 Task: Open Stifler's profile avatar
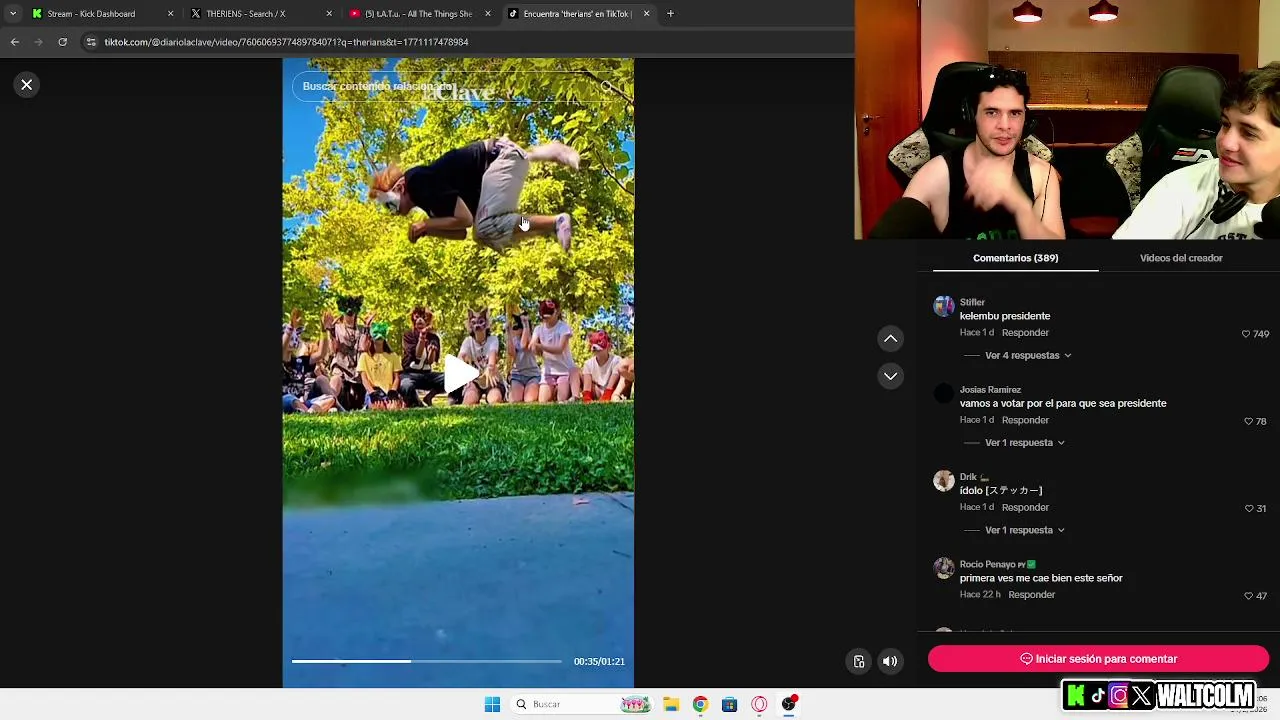(x=944, y=306)
